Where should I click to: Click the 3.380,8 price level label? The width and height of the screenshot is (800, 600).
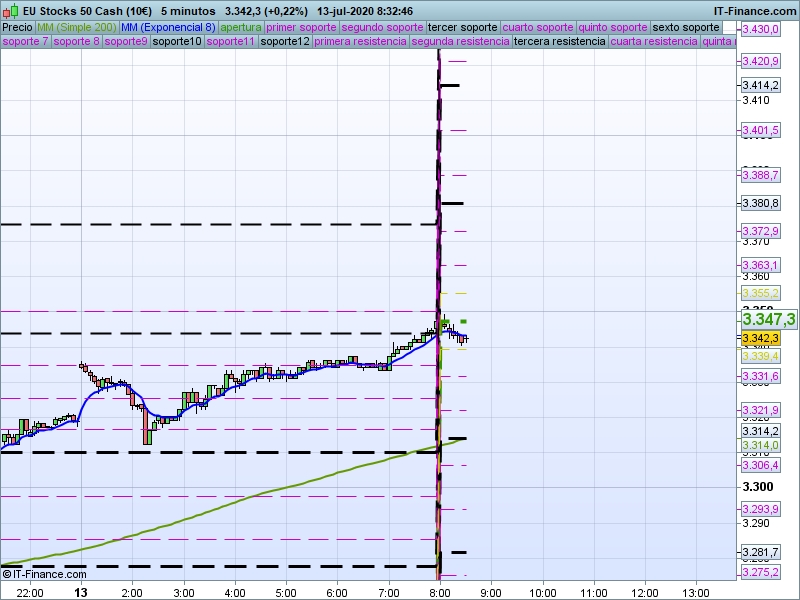(x=760, y=204)
